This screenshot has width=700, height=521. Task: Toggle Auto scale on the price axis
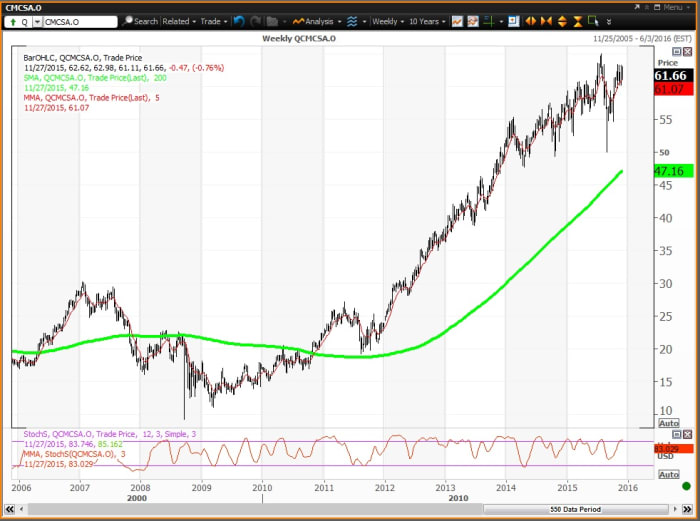(x=669, y=423)
